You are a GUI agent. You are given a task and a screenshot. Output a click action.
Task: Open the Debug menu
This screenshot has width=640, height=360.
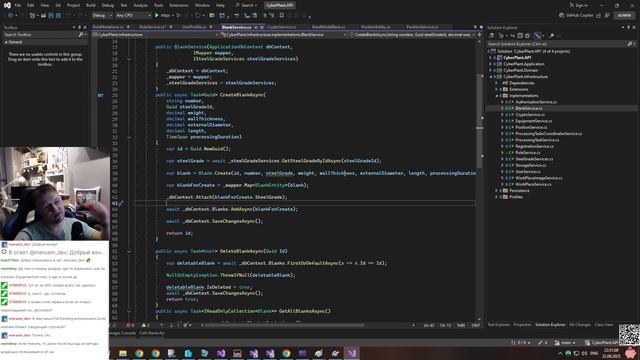point(108,5)
